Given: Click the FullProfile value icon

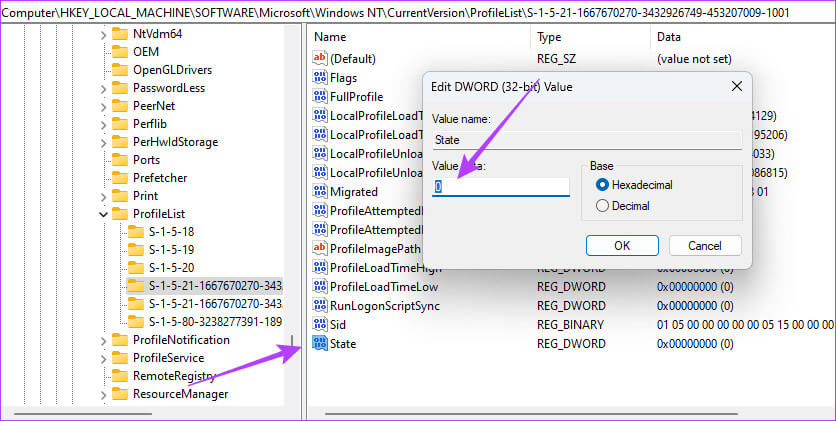Looking at the screenshot, I should [x=320, y=97].
